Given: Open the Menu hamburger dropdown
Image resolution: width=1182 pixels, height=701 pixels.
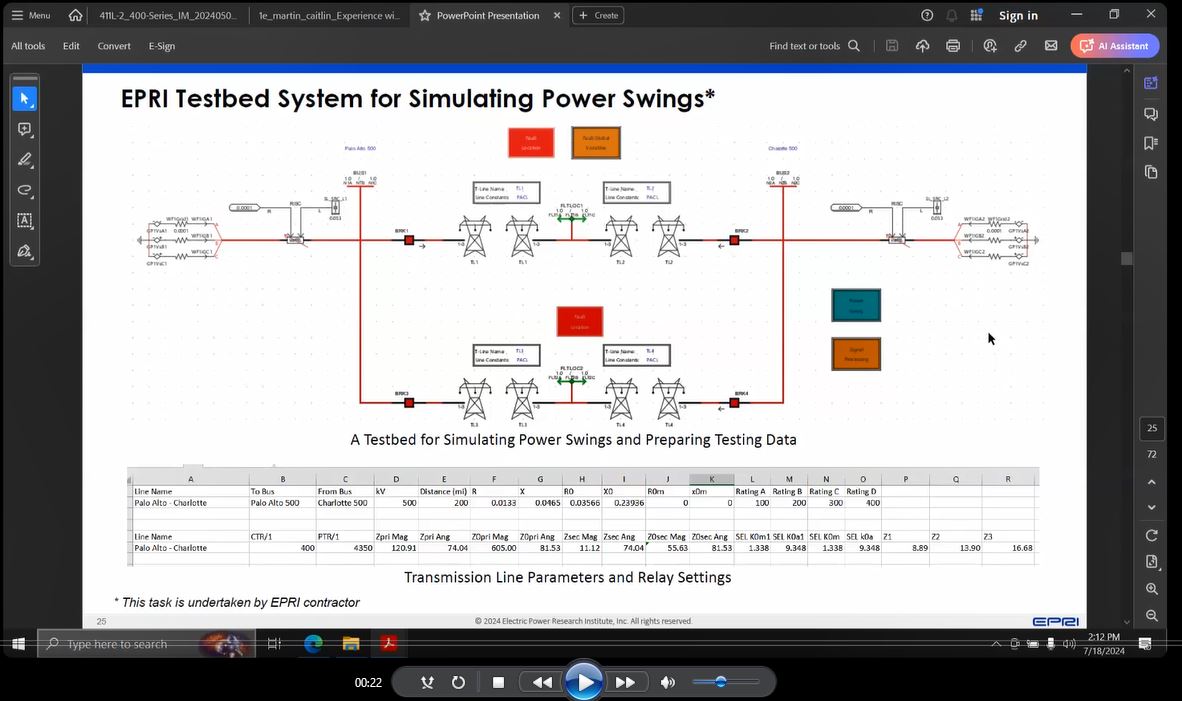Looking at the screenshot, I should tap(30, 15).
